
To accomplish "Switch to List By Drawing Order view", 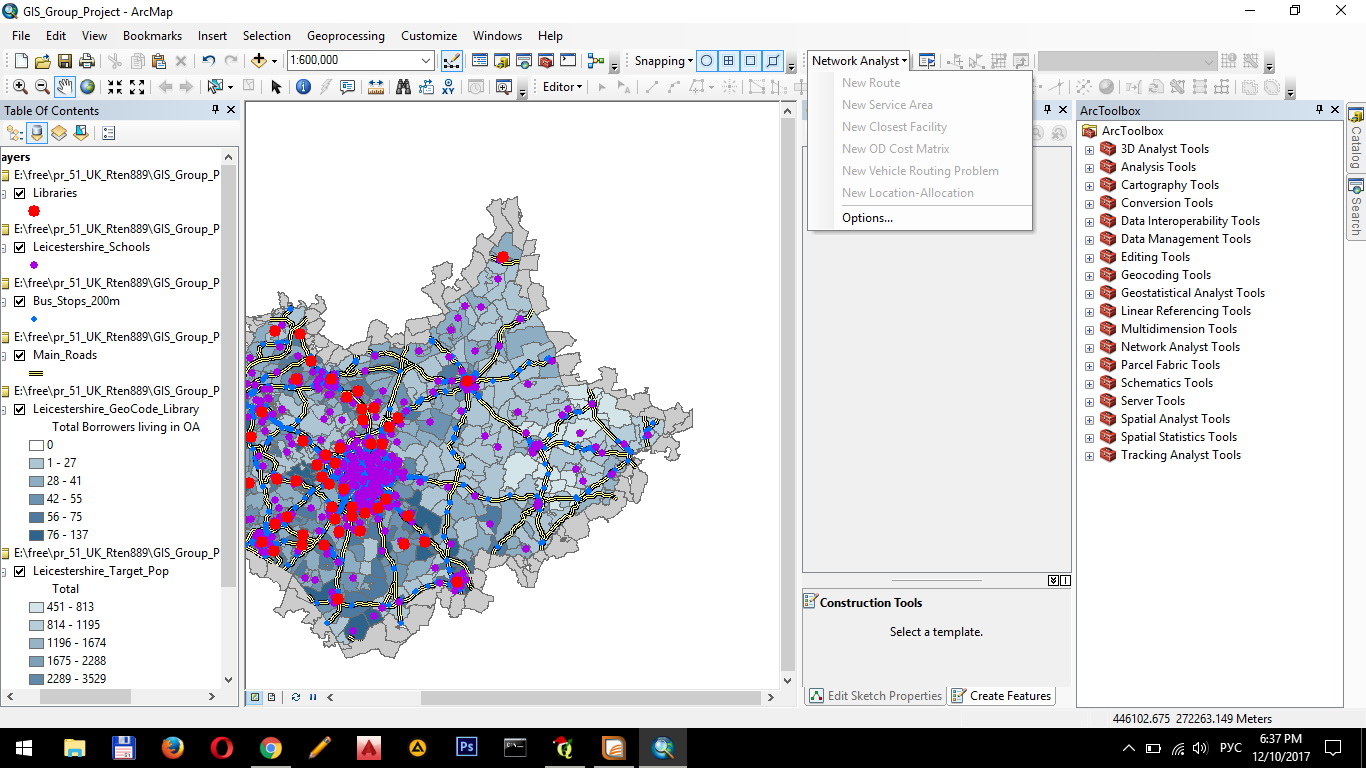I will coord(15,133).
